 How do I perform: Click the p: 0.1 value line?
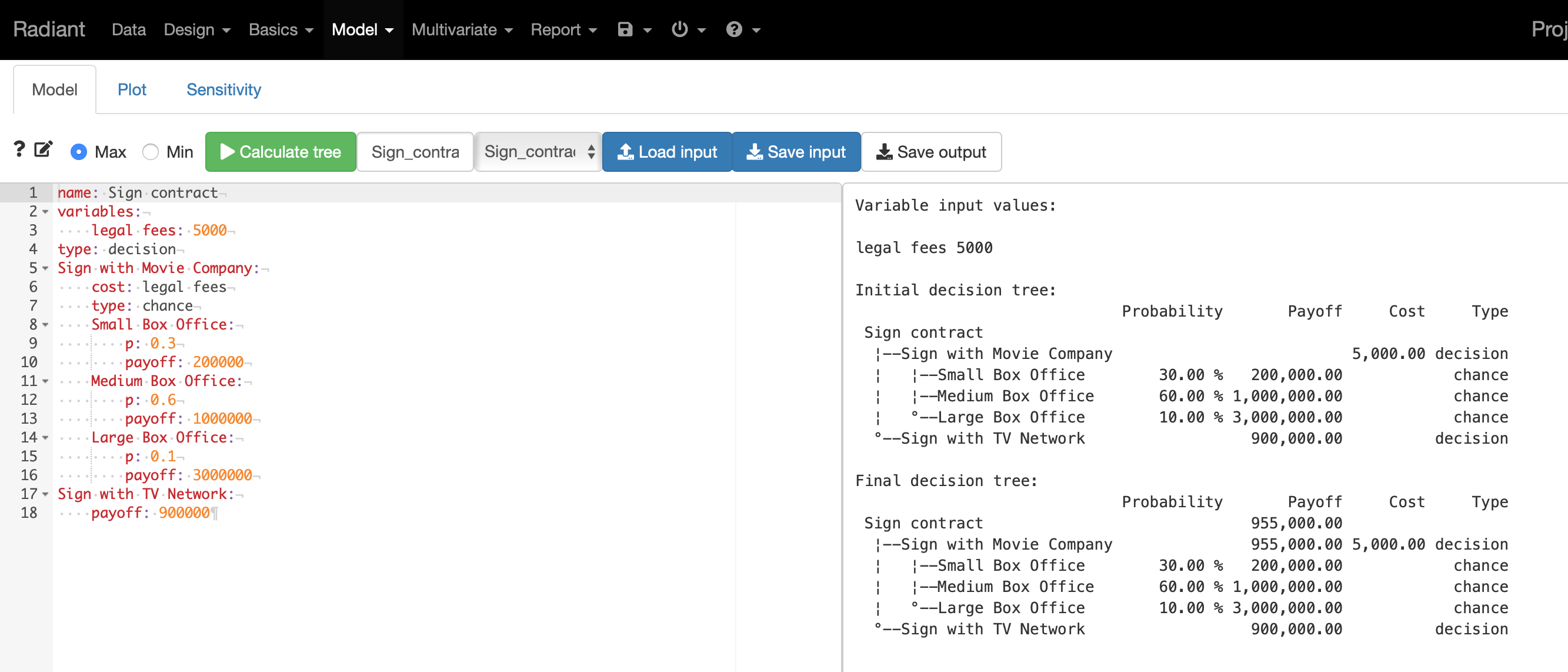[151, 456]
